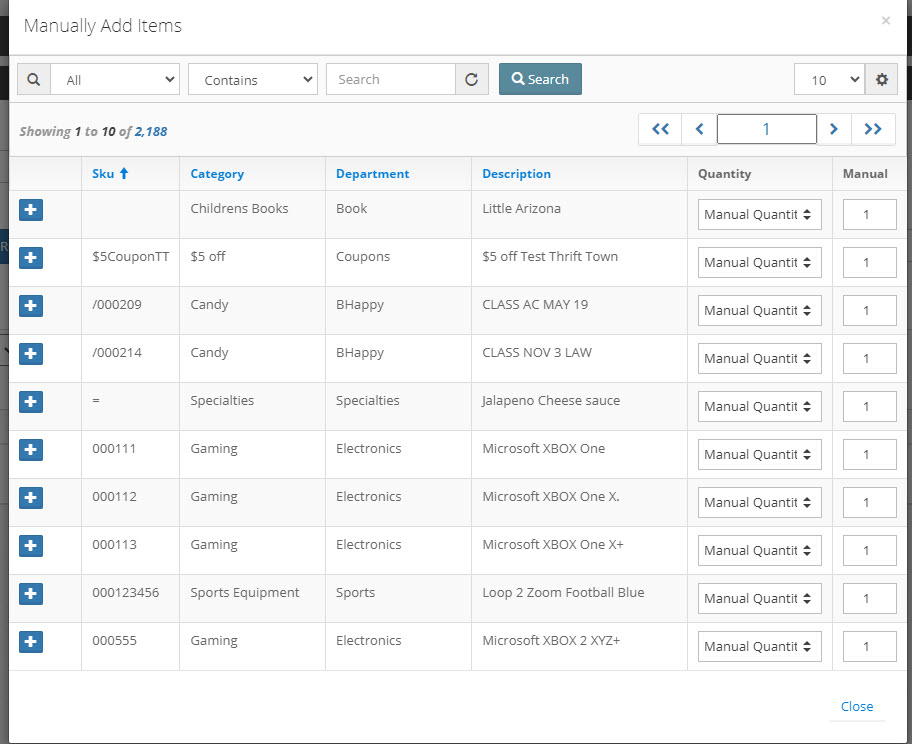Add the Microsoft XBOX One X. item
This screenshot has height=744, width=912.
click(x=31, y=498)
